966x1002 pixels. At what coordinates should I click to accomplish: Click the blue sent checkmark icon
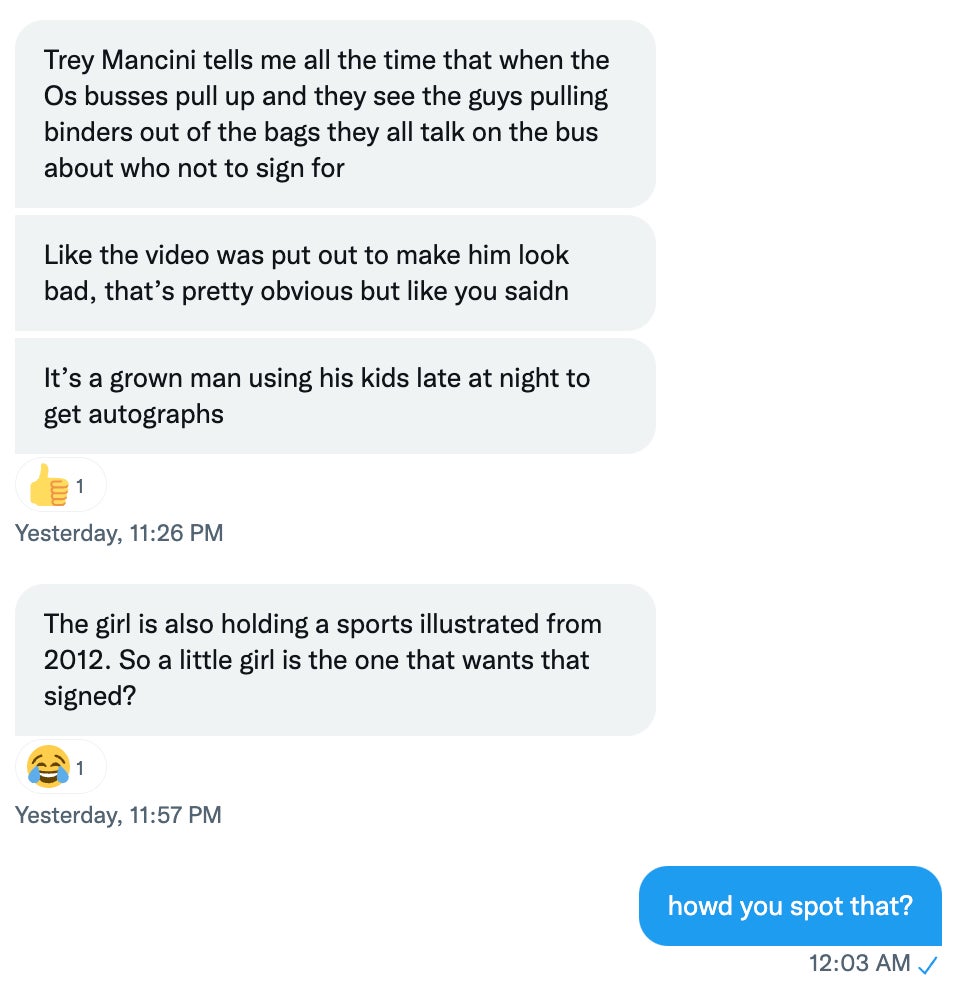pyautogui.click(x=928, y=965)
